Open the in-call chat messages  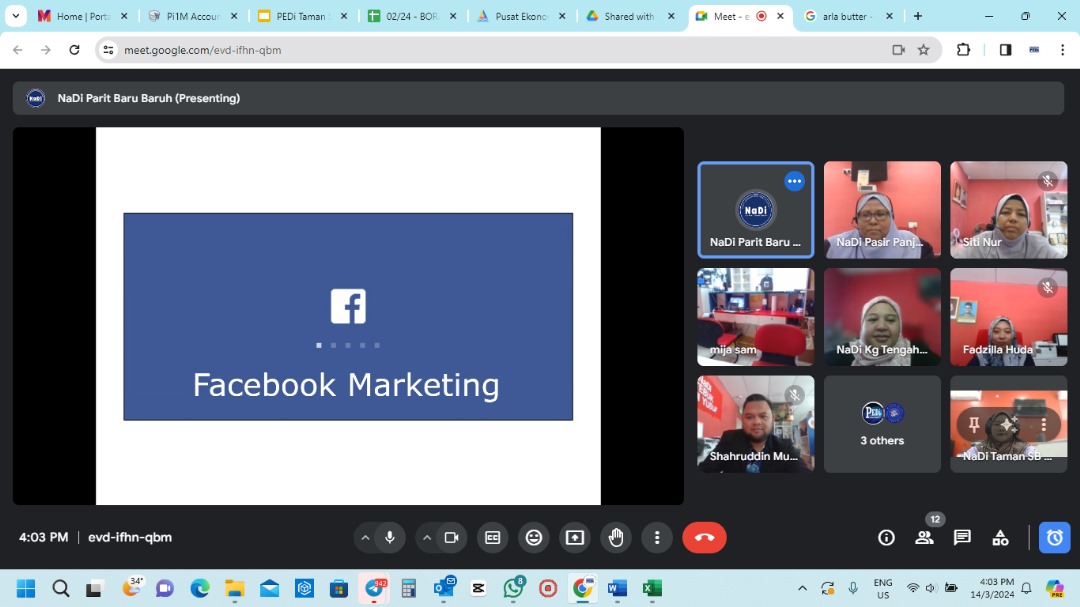pos(962,537)
